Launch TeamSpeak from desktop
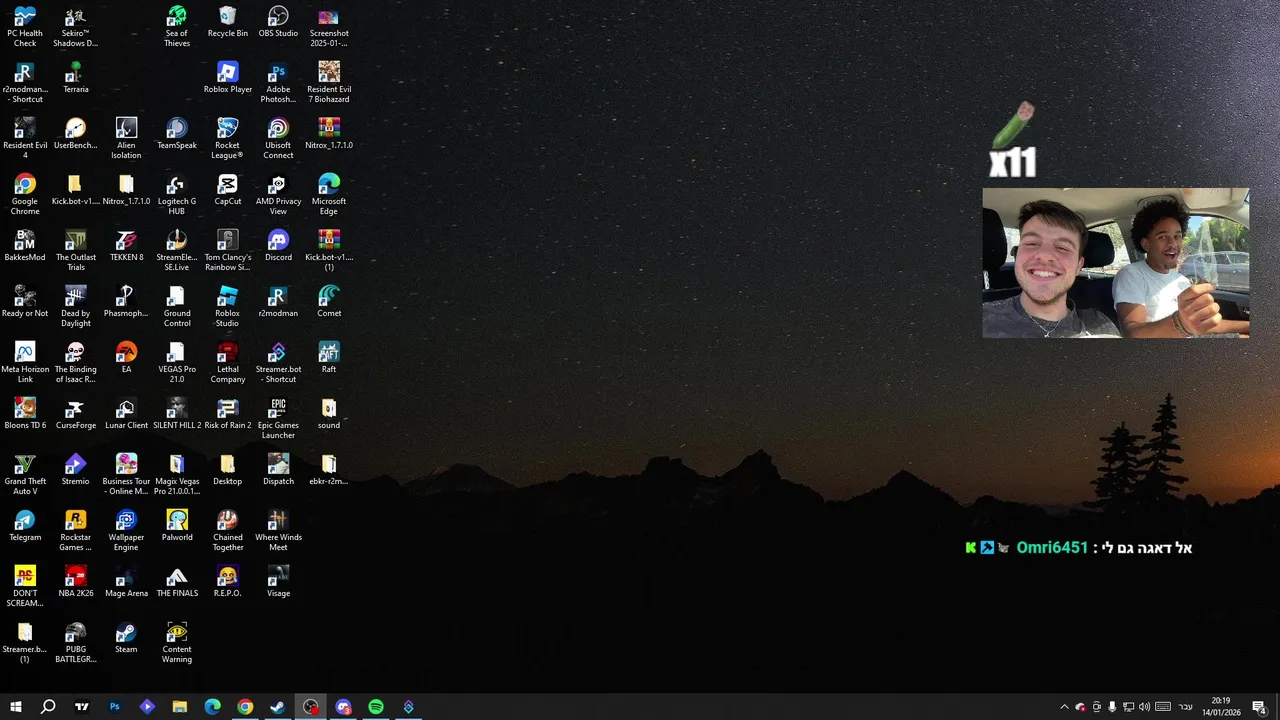 click(177, 134)
